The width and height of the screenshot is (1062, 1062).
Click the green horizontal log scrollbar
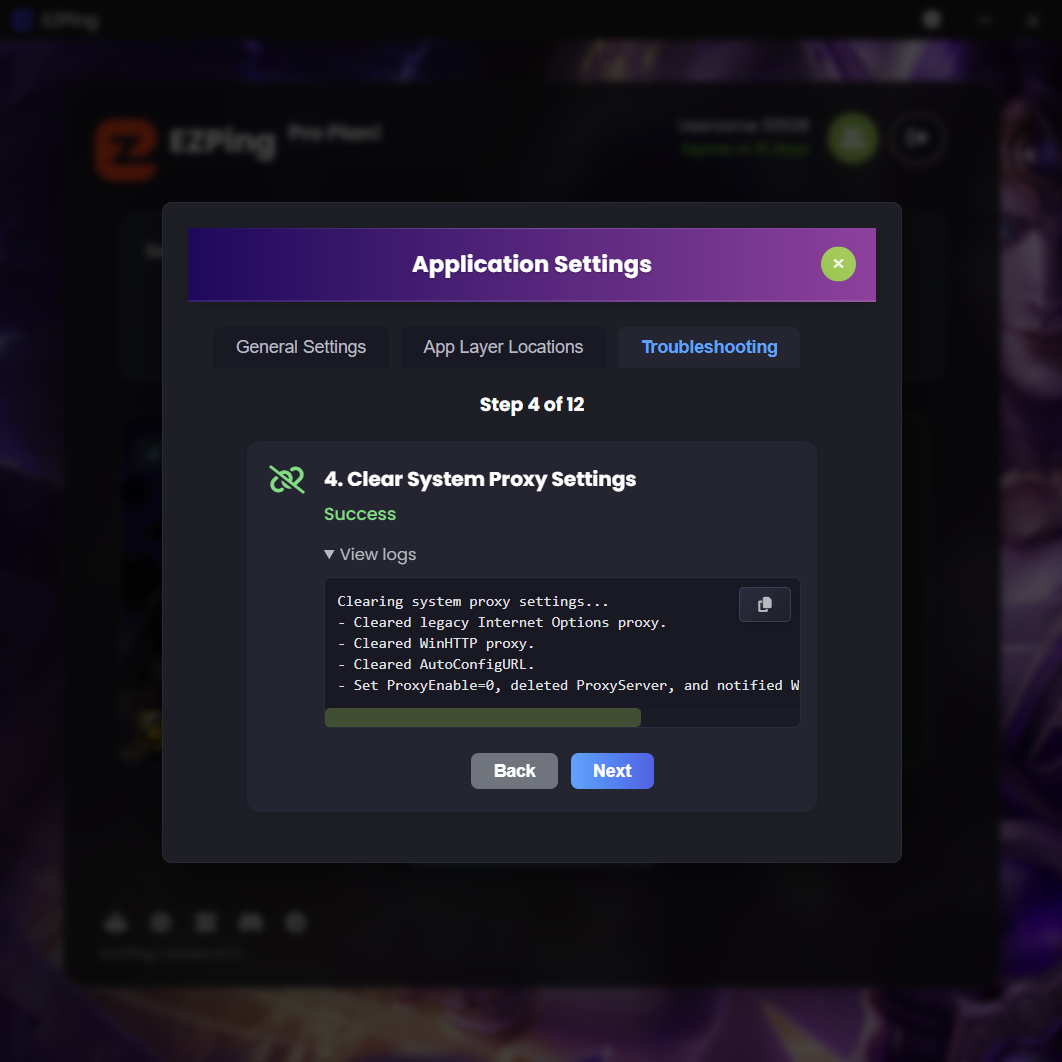click(x=482, y=717)
